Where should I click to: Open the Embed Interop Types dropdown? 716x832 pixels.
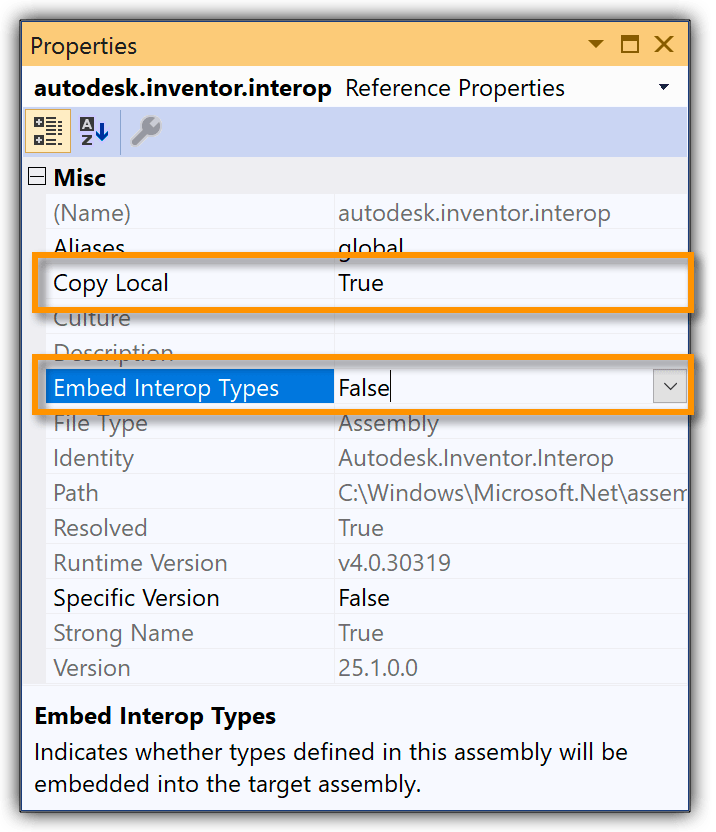point(668,386)
